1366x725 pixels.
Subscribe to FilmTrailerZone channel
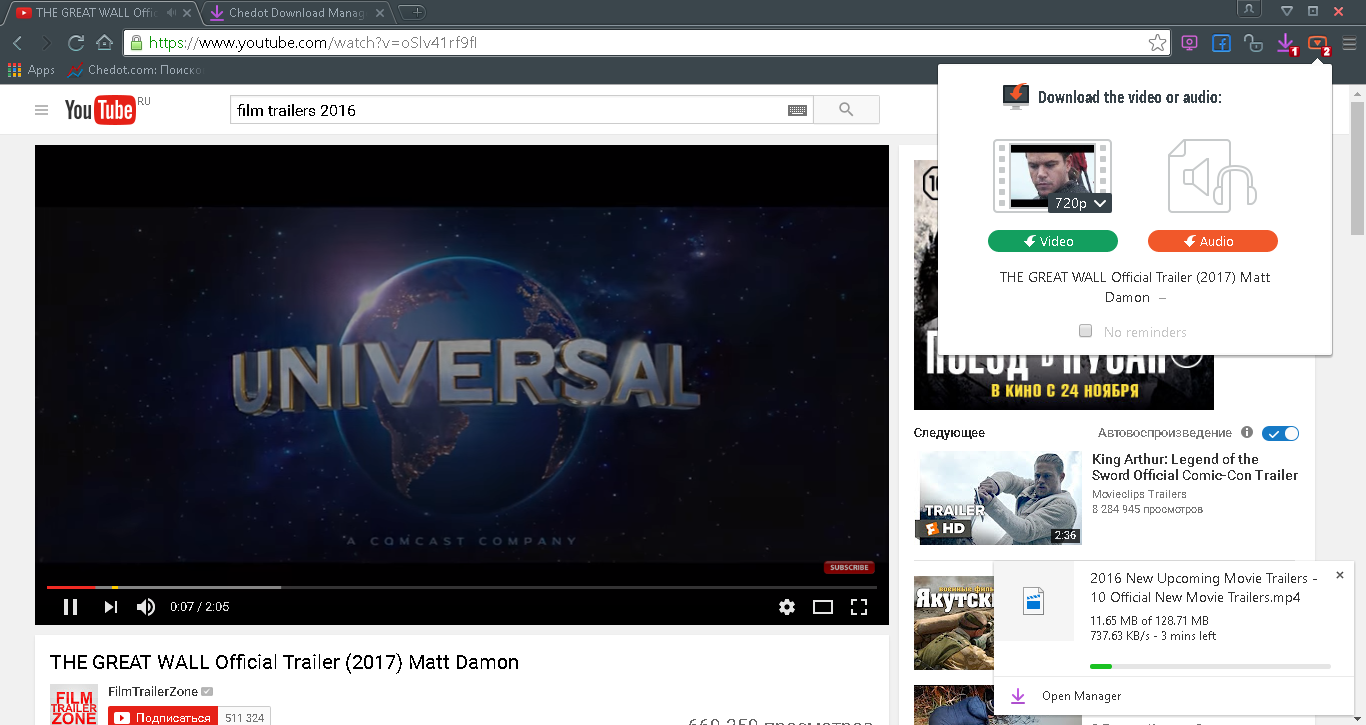tap(164, 717)
